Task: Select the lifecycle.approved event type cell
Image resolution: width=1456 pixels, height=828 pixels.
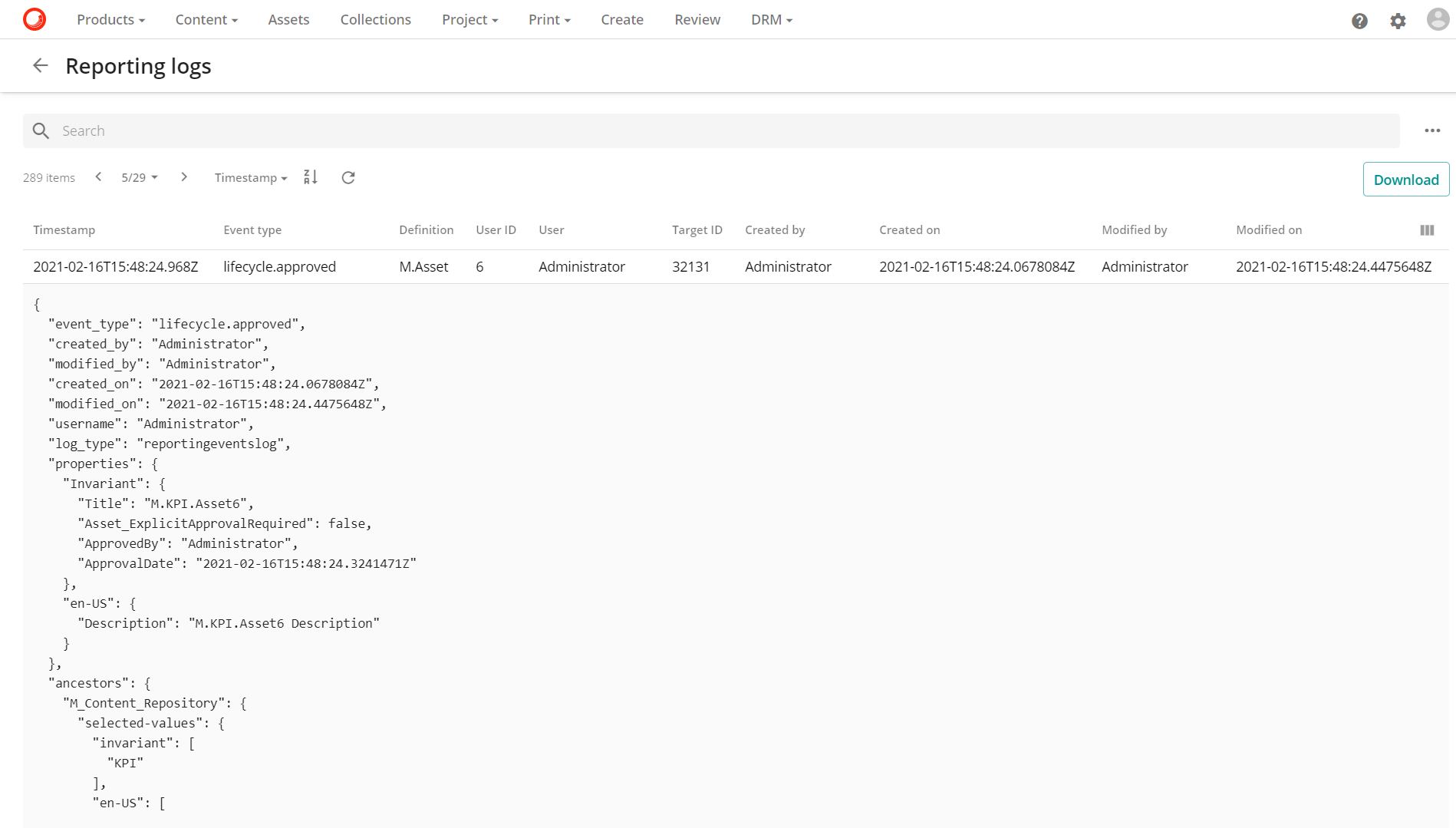Action: [x=280, y=267]
